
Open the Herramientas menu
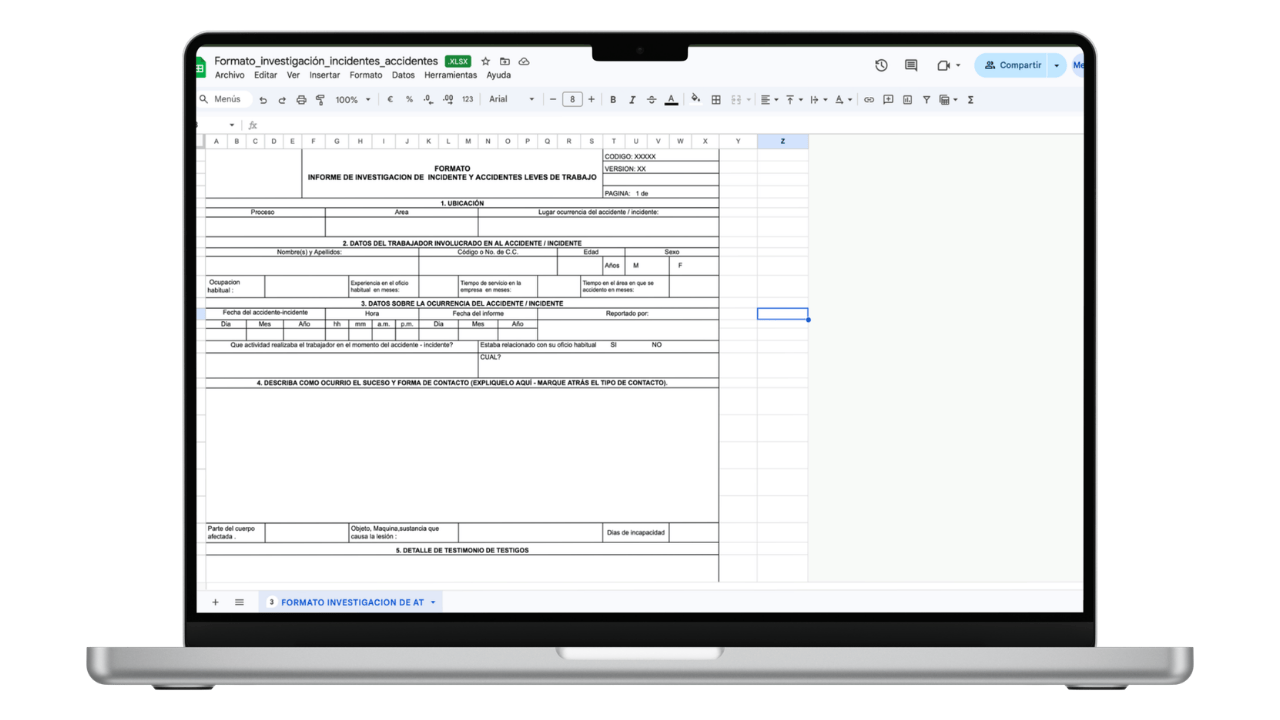pyautogui.click(x=451, y=74)
